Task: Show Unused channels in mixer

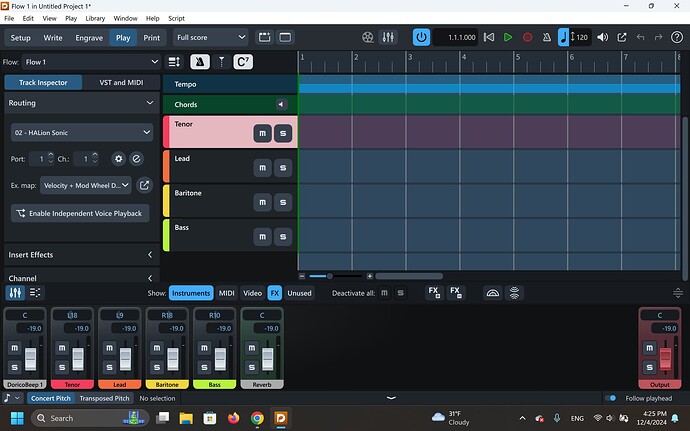Action: (x=299, y=293)
